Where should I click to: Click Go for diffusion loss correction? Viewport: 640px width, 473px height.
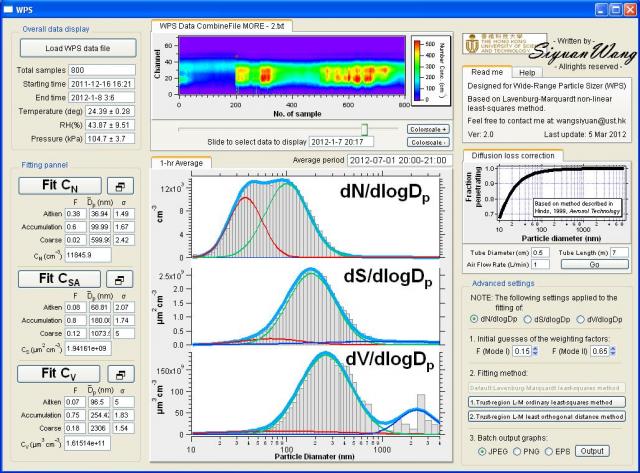[x=595, y=264]
